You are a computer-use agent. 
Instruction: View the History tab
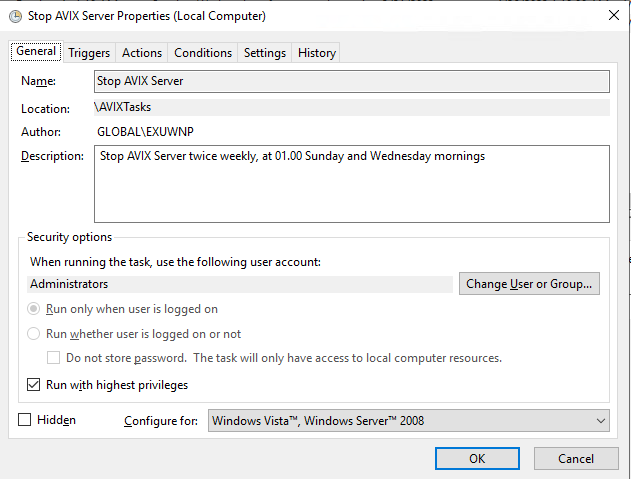point(317,53)
